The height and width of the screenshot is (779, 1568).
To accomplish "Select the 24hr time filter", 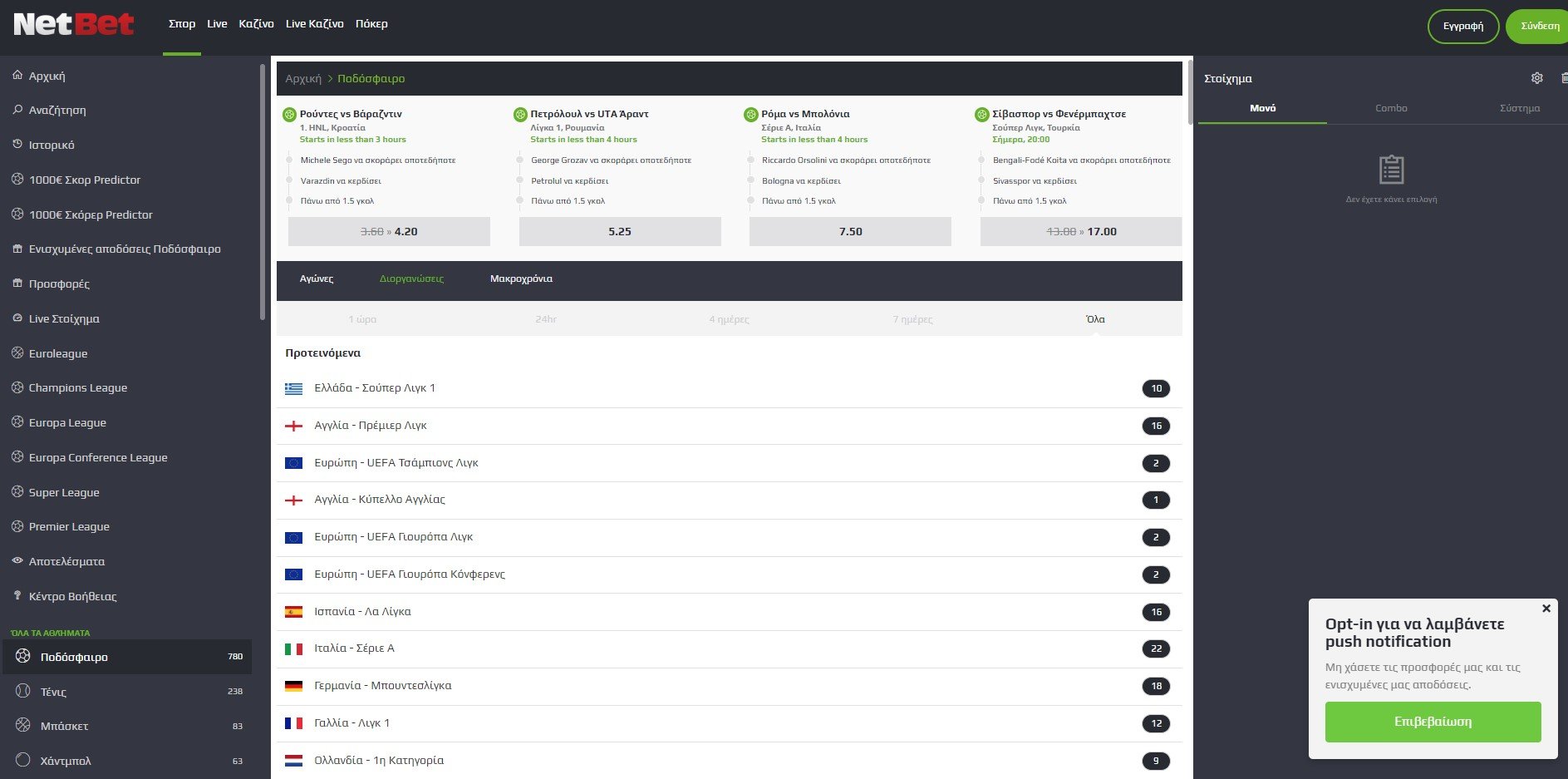I will pos(546,319).
